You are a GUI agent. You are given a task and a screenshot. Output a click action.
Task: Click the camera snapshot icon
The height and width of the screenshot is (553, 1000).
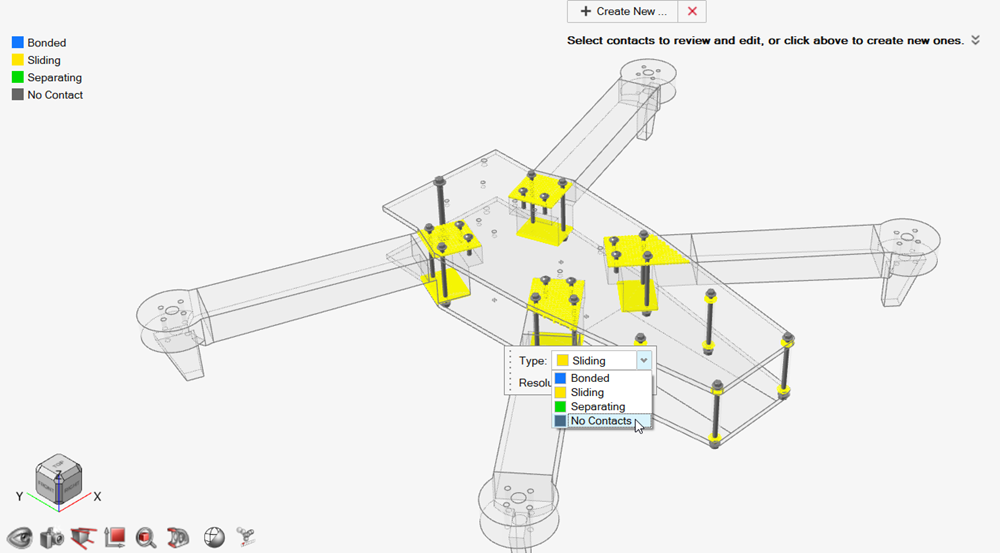[52, 537]
